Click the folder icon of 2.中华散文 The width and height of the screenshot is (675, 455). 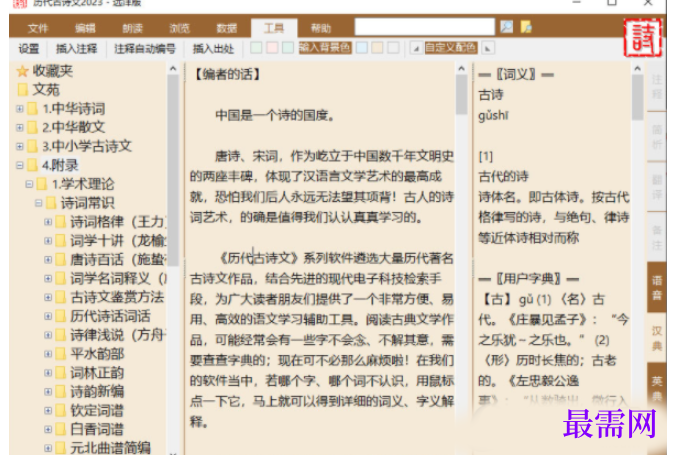pos(32,127)
